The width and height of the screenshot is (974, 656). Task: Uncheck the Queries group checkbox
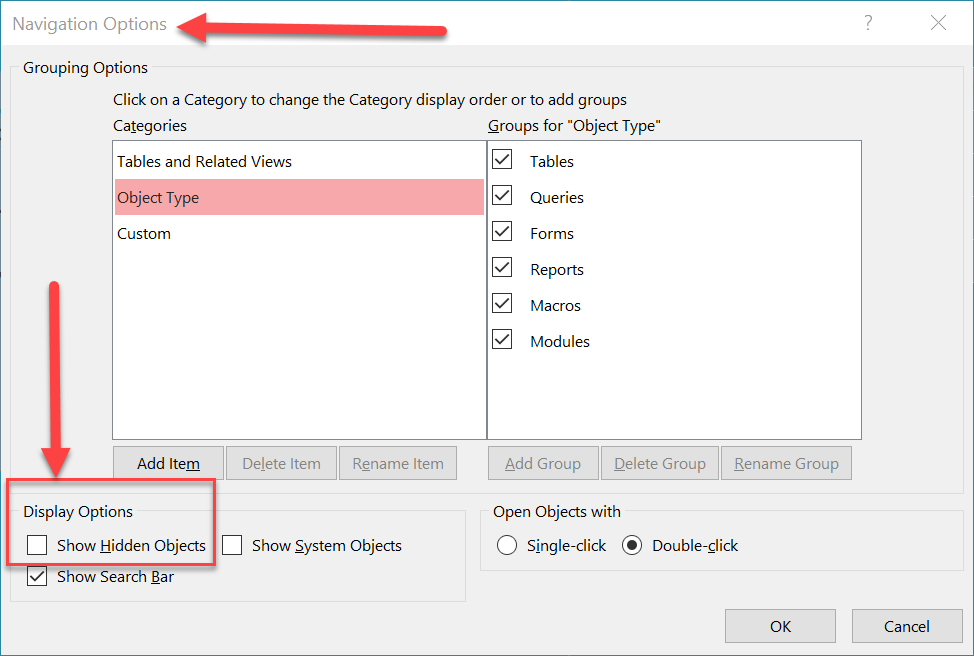(503, 196)
